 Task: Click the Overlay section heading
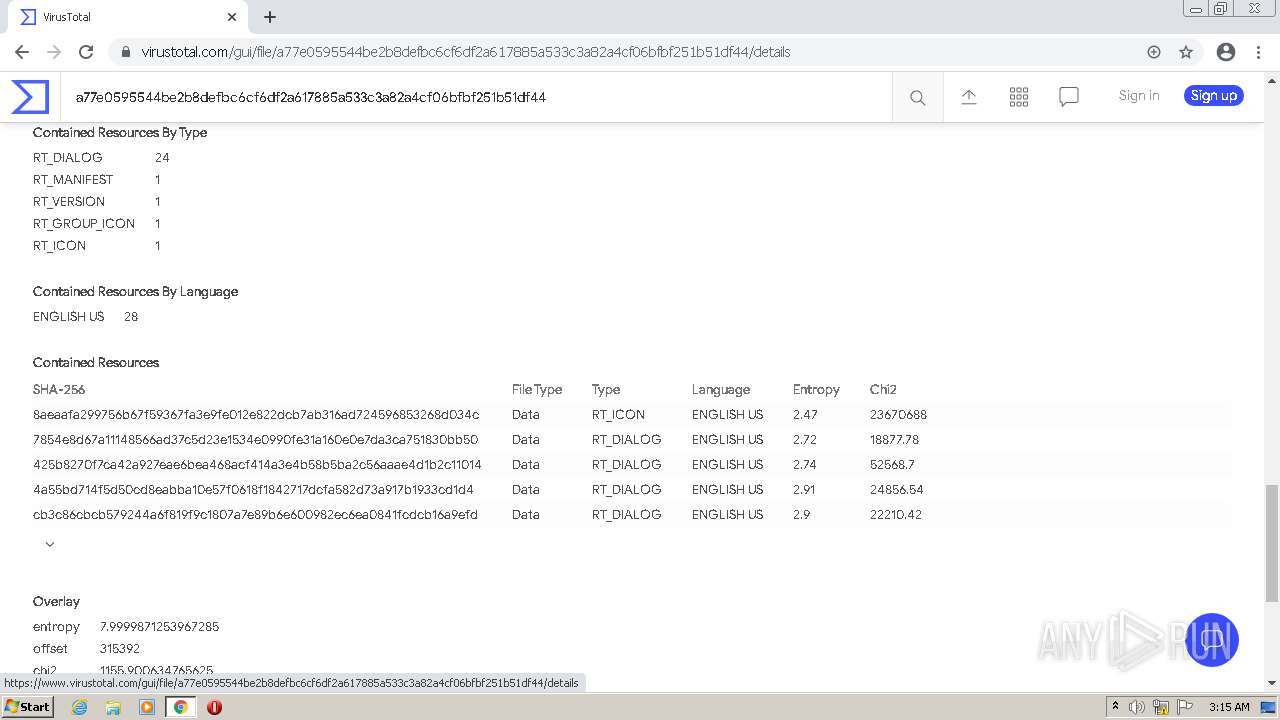[56, 602]
